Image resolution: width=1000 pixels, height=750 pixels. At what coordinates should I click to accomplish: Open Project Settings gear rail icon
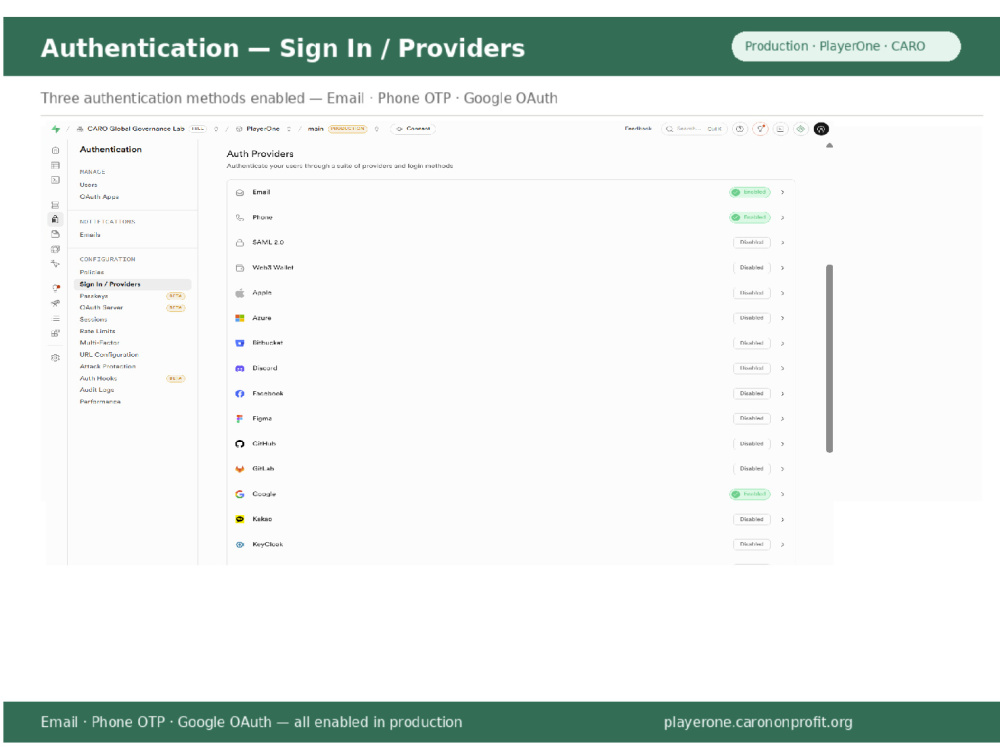[55, 358]
